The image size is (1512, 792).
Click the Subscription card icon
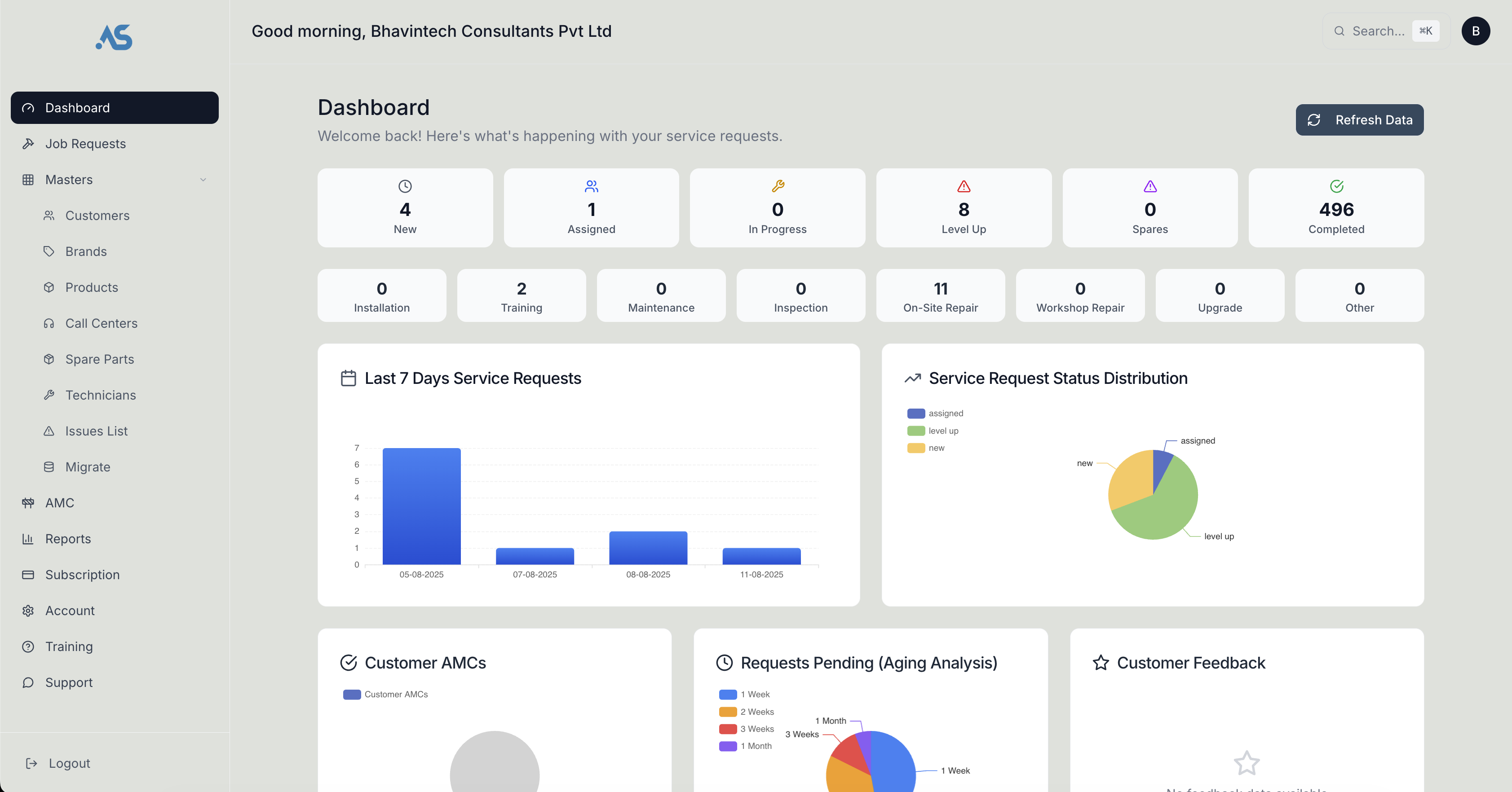[x=27, y=574]
